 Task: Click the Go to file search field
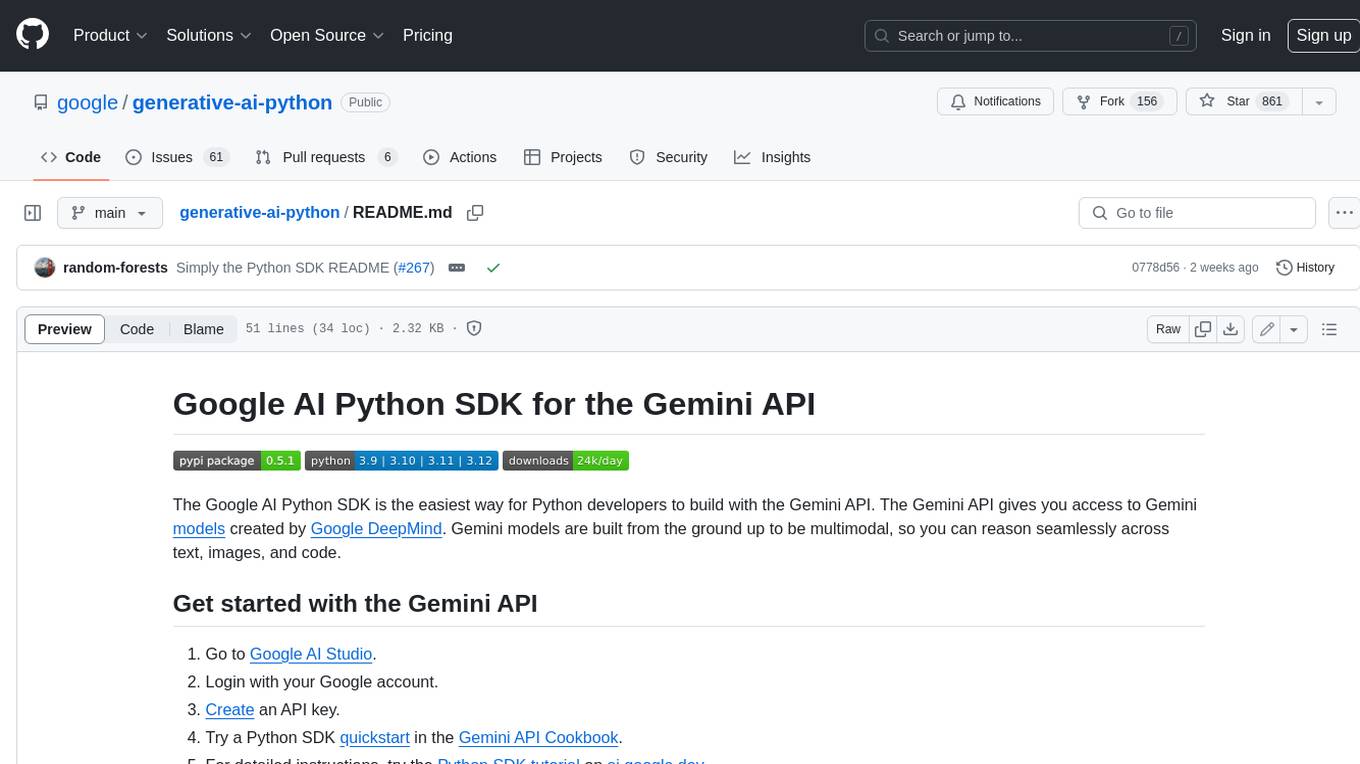pyautogui.click(x=1197, y=213)
